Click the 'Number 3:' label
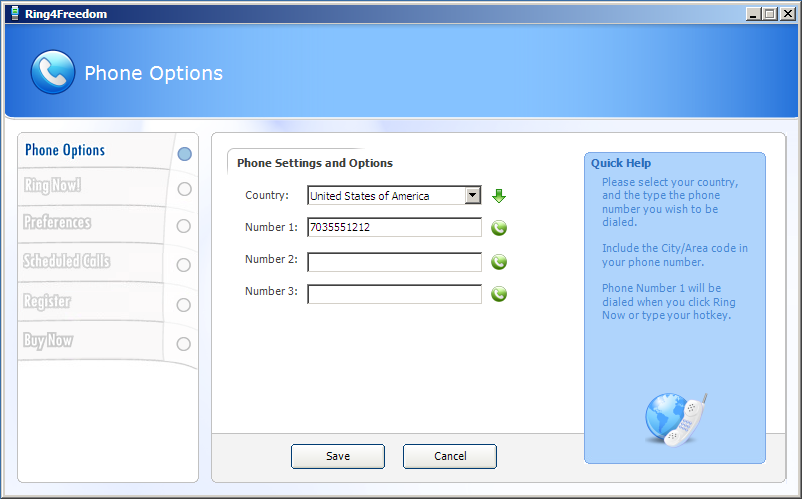 coord(271,291)
